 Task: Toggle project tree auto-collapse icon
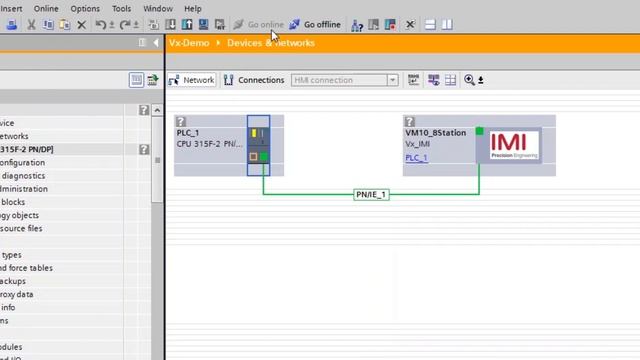click(x=142, y=42)
